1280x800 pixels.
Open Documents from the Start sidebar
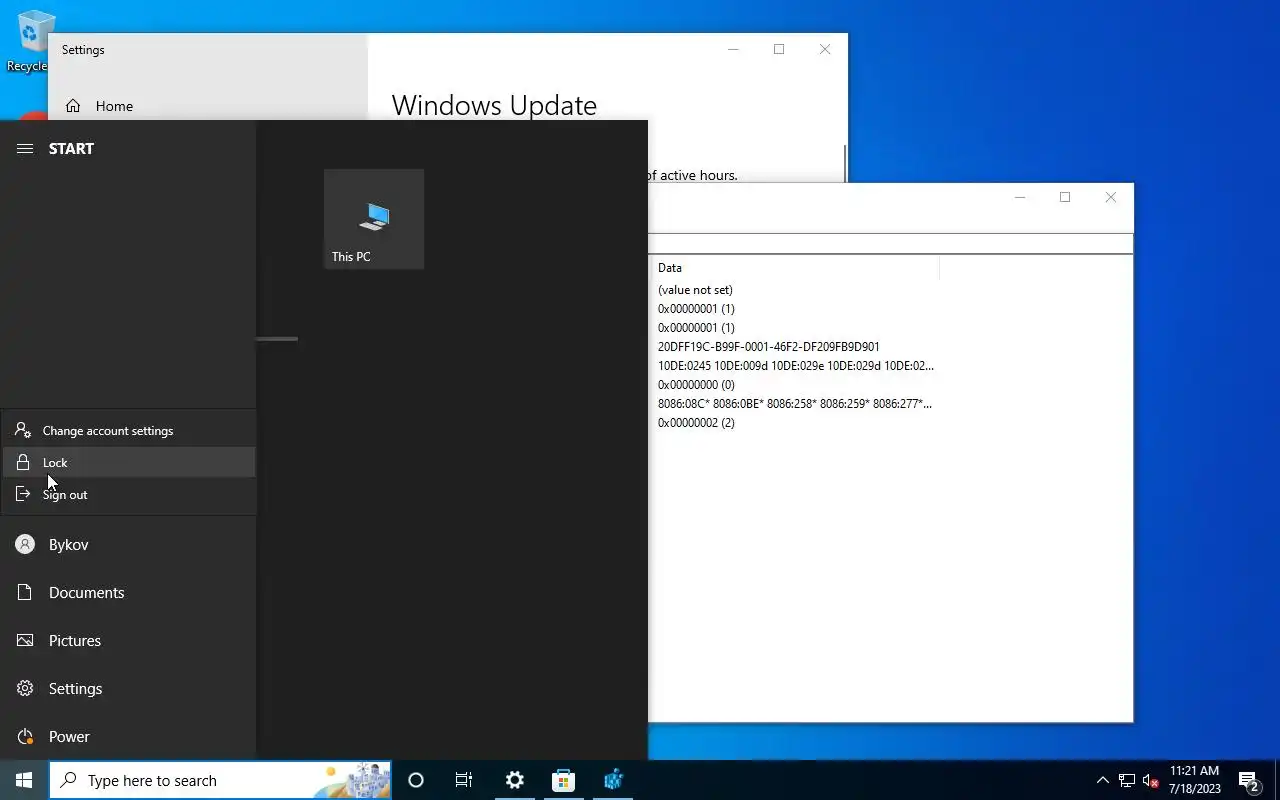tap(128, 592)
